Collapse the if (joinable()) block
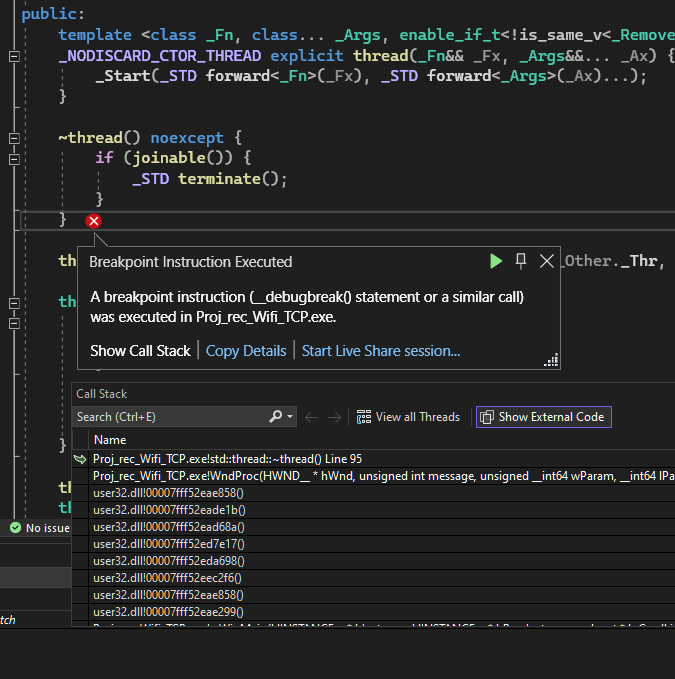Viewport: 675px width, 679px height. click(14, 159)
